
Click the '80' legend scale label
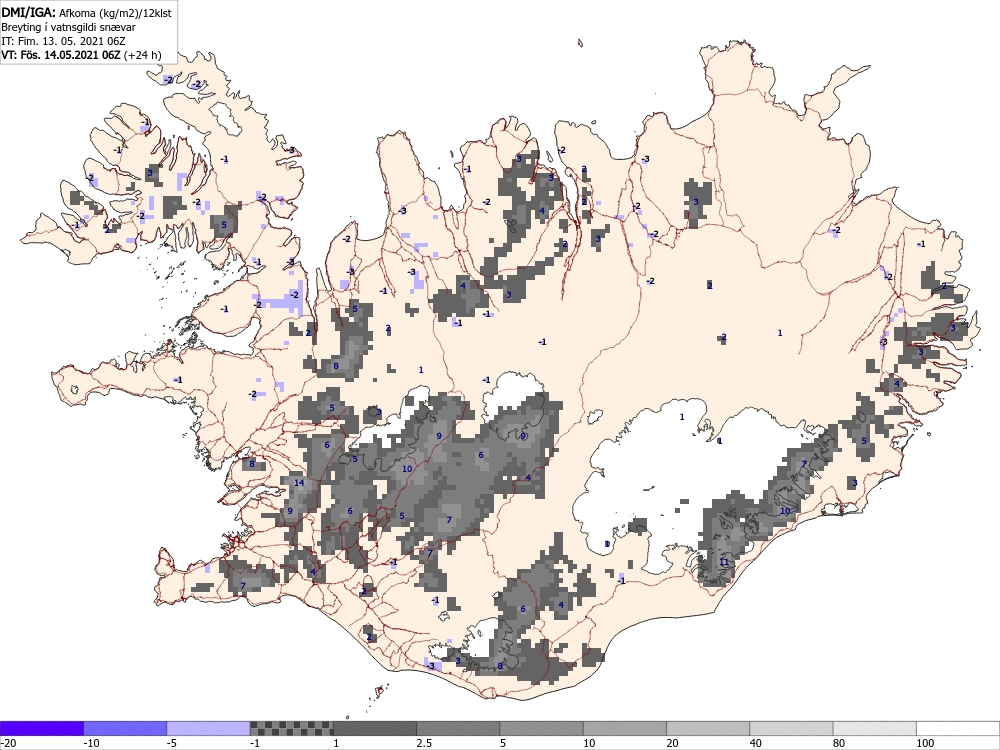pos(839,743)
